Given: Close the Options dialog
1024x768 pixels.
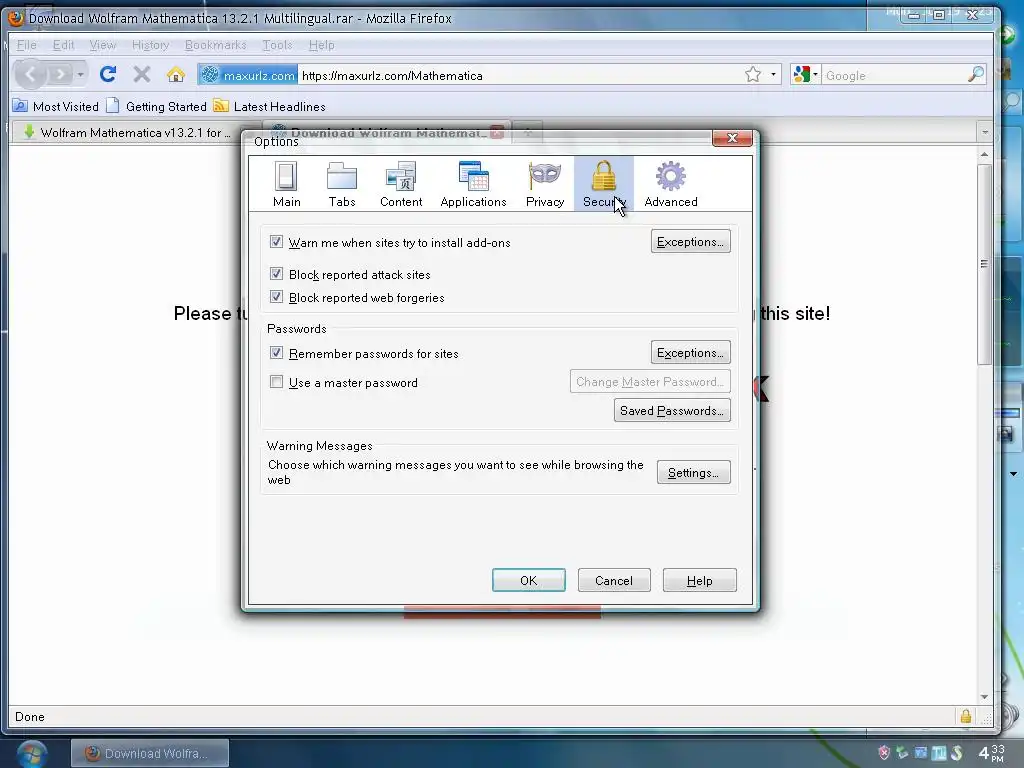Looking at the screenshot, I should pos(732,138).
